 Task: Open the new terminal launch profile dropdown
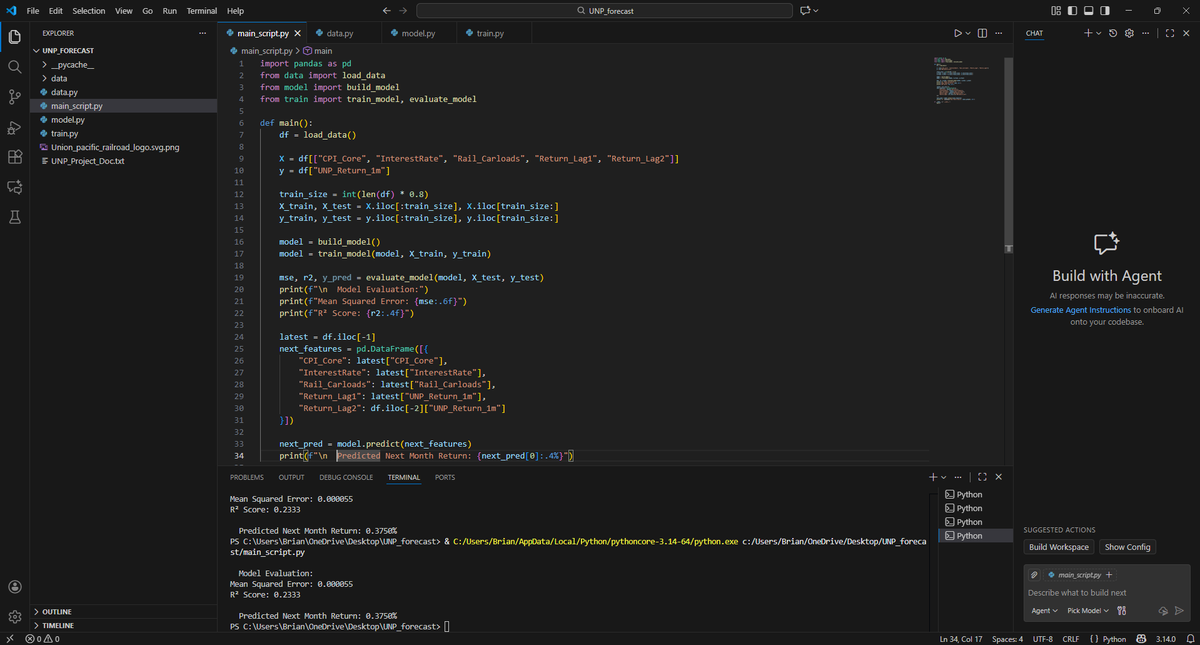[943, 477]
